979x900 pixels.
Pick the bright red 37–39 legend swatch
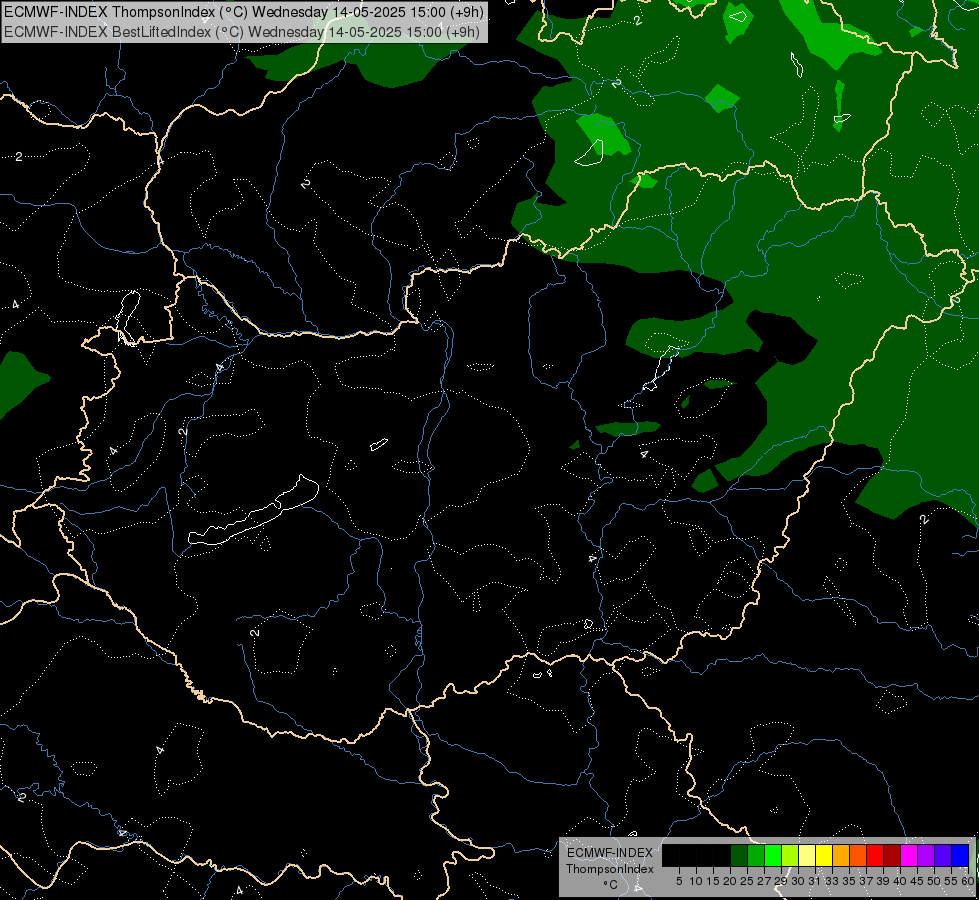(x=875, y=855)
